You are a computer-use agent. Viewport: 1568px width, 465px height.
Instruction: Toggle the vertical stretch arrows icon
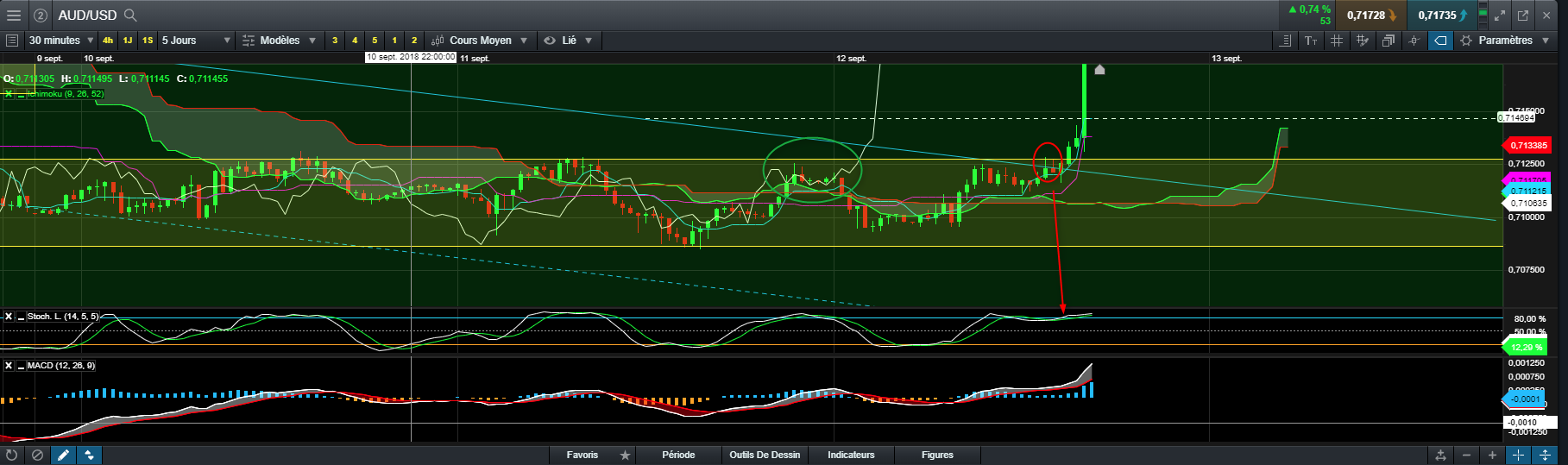click(x=1545, y=455)
